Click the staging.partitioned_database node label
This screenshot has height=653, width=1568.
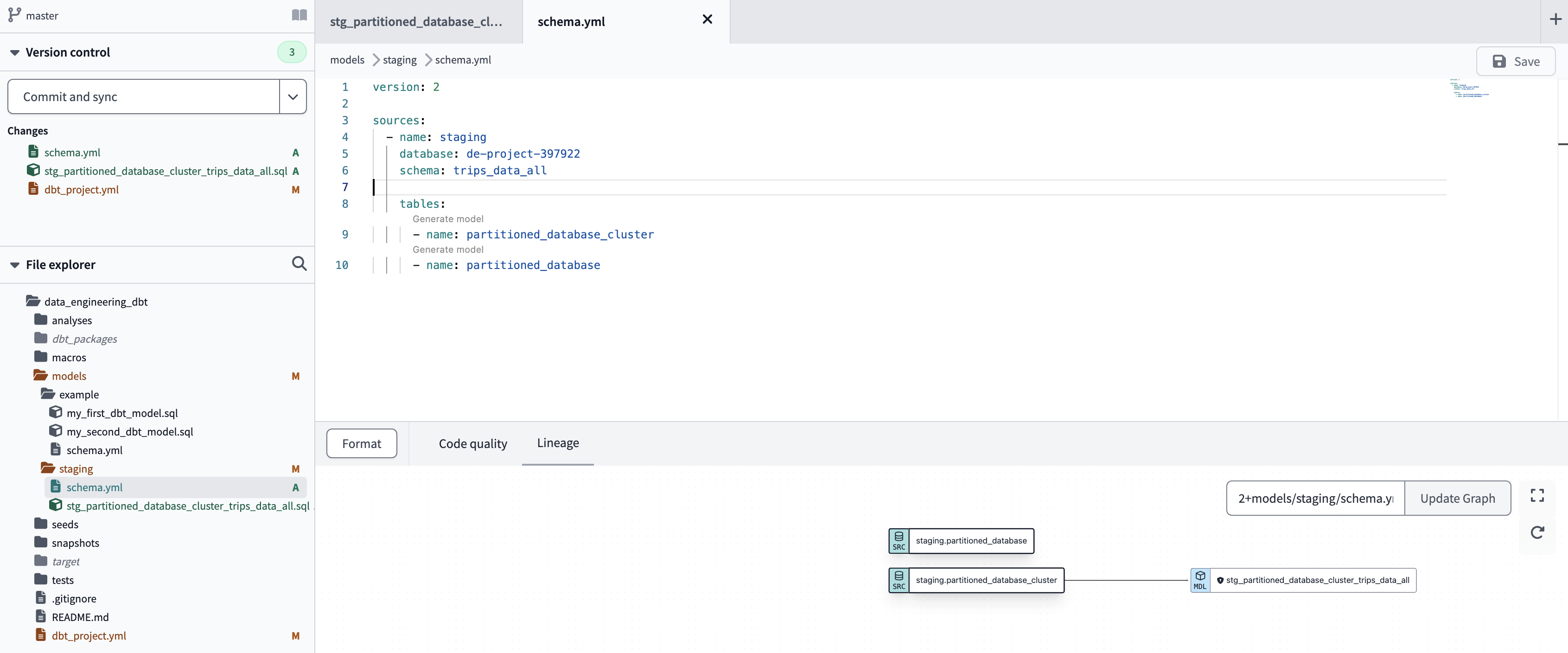[x=971, y=541]
